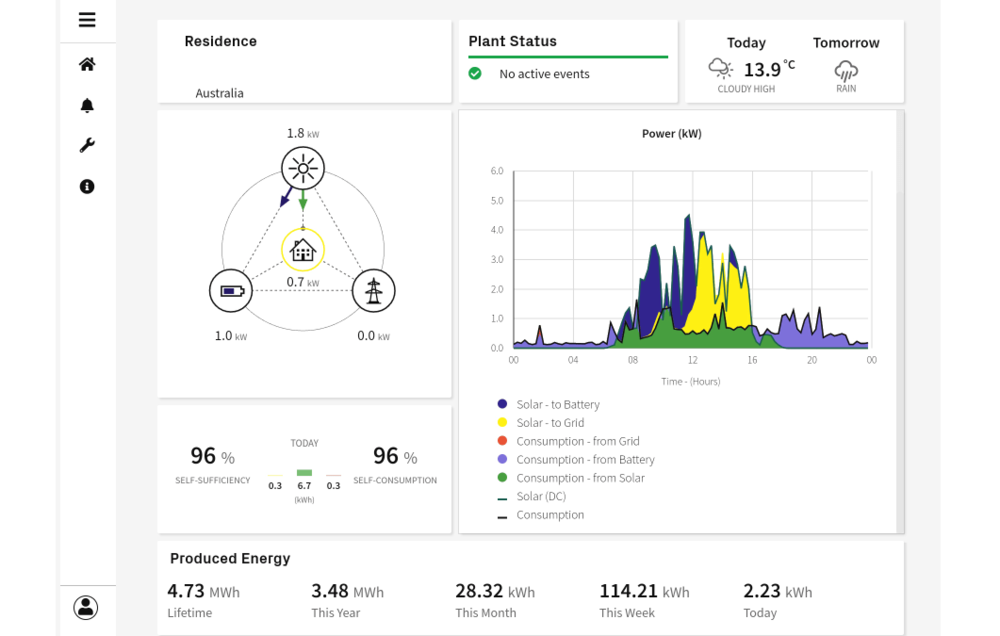
Task: Open the navigation hamburger menu
Action: click(x=87, y=20)
